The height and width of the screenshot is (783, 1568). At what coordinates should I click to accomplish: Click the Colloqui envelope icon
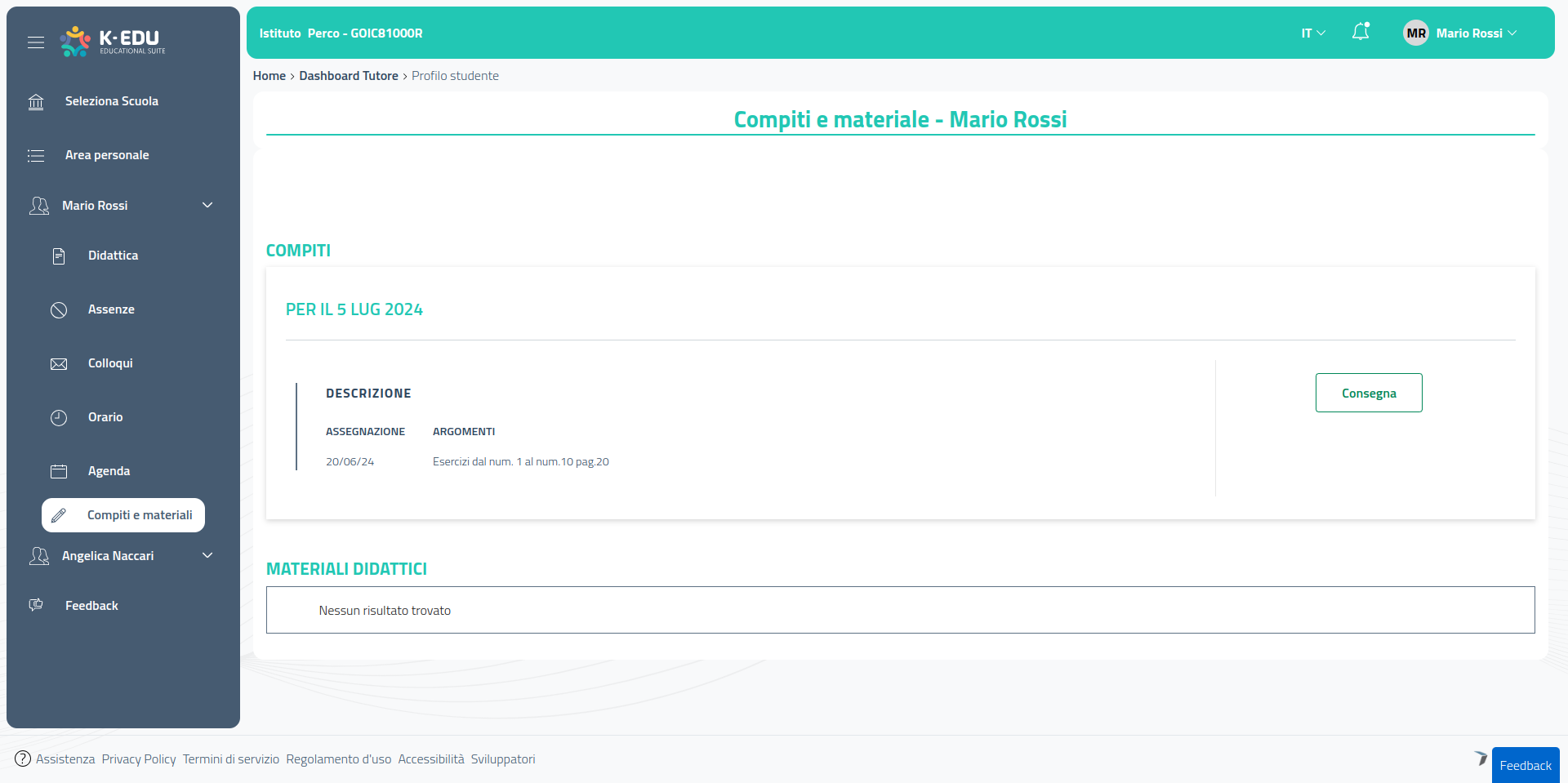click(59, 364)
